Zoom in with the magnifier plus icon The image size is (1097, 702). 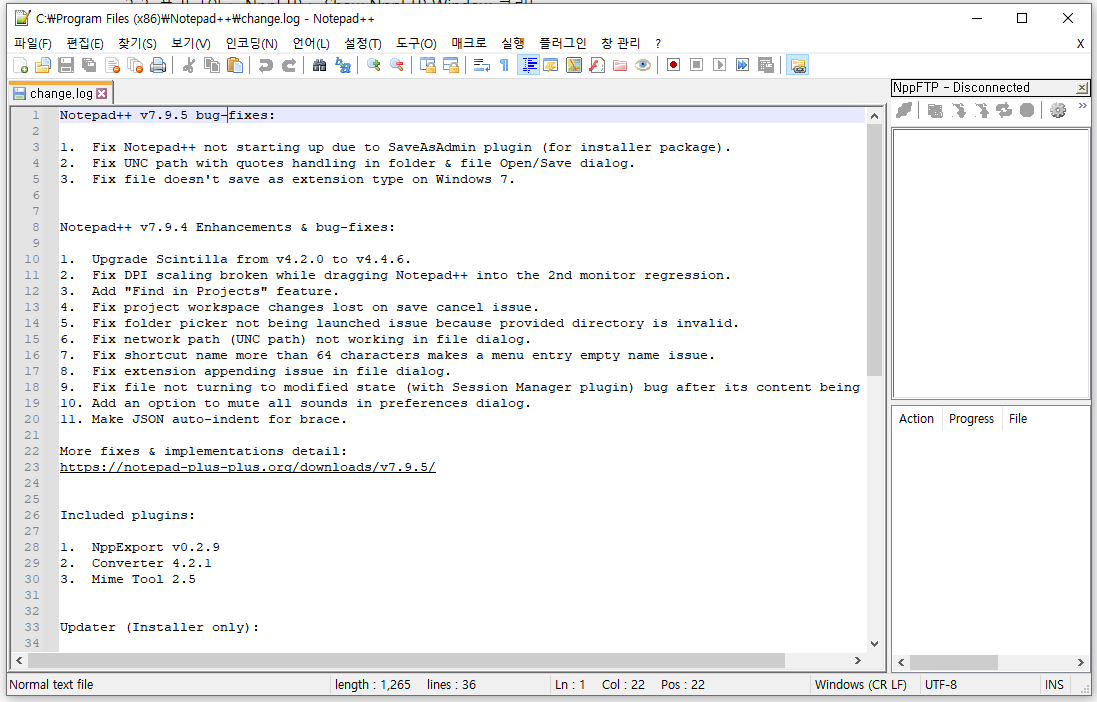coord(374,66)
